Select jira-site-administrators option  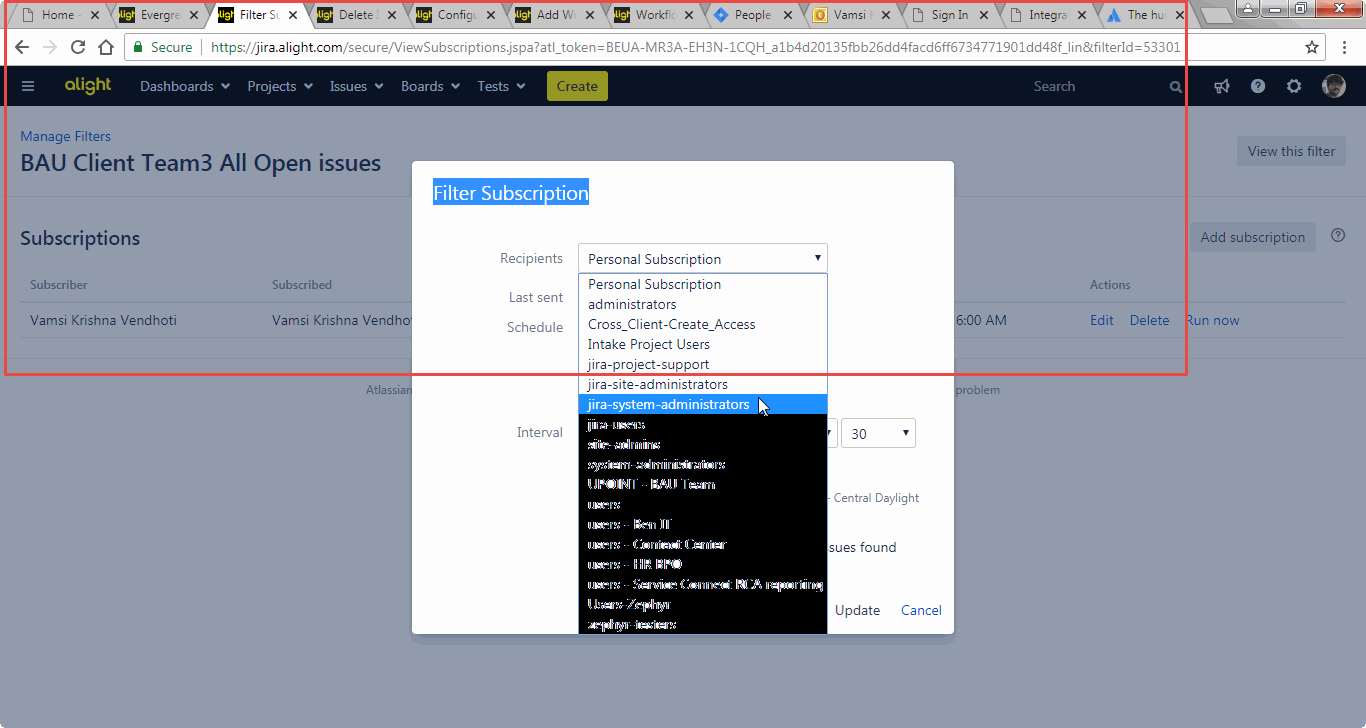pos(703,384)
